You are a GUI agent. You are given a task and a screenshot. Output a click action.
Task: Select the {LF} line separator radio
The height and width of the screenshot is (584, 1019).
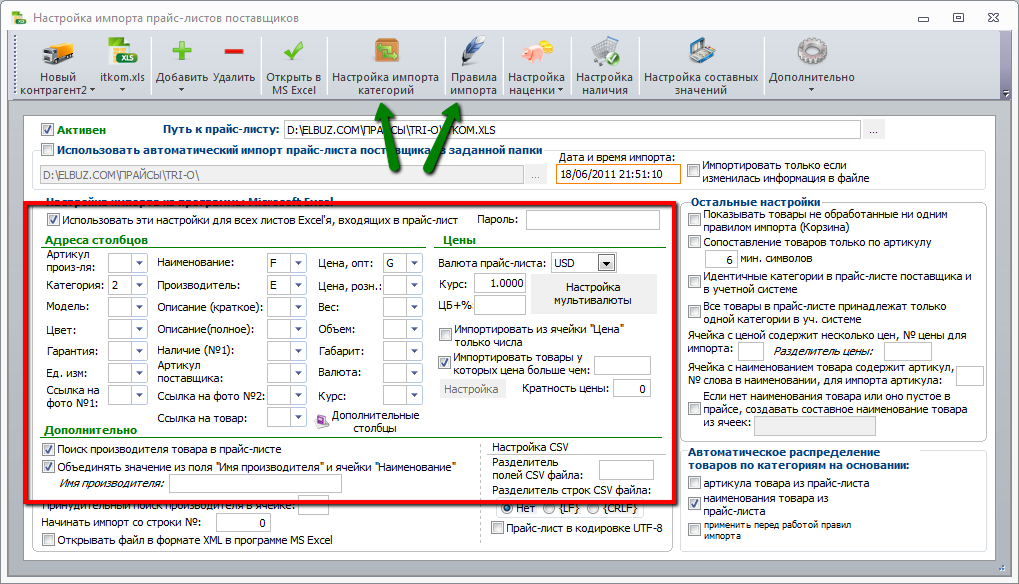pos(549,508)
